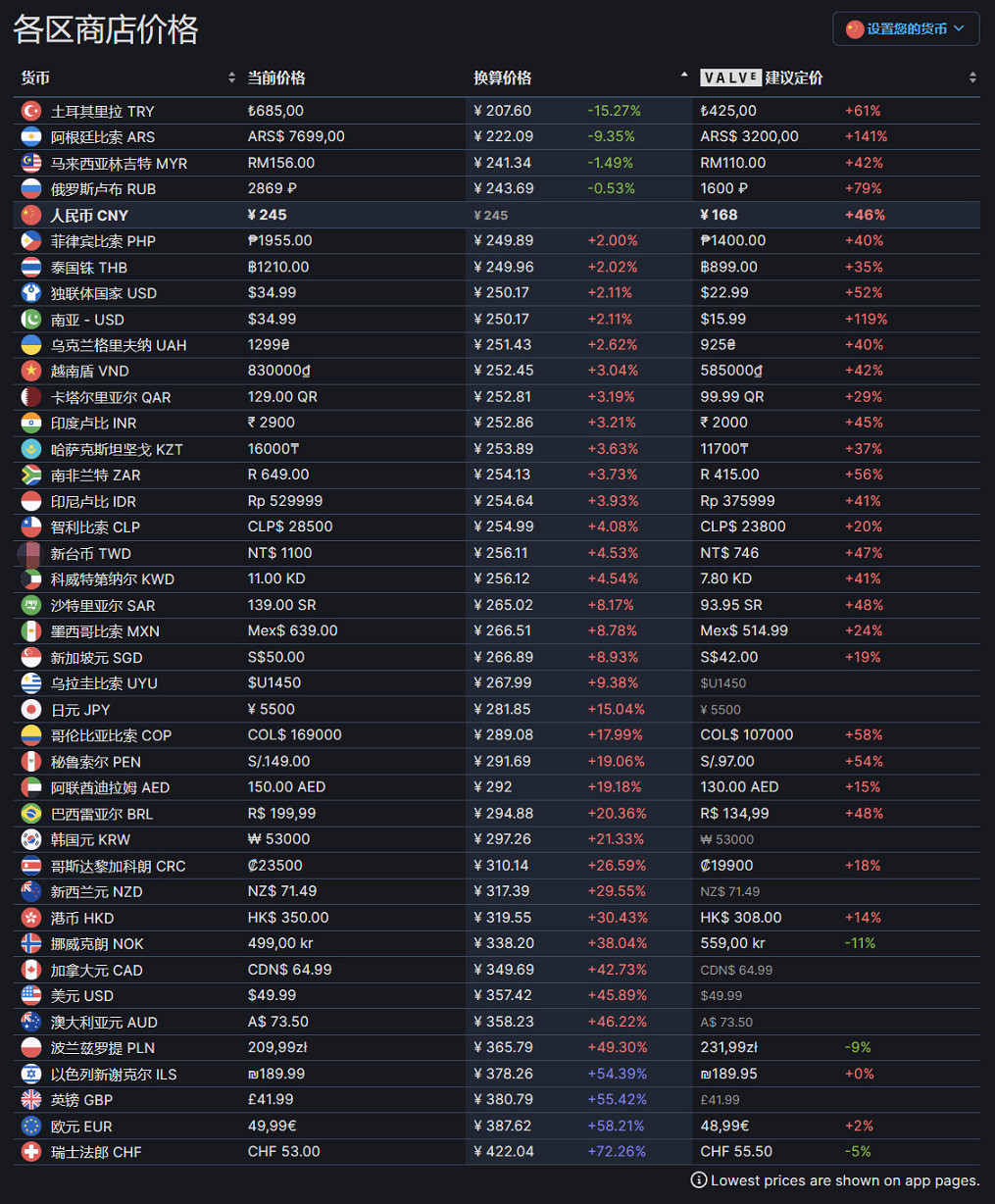Image resolution: width=995 pixels, height=1204 pixels.
Task: Sort by Valve suggested price column
Action: (x=793, y=77)
